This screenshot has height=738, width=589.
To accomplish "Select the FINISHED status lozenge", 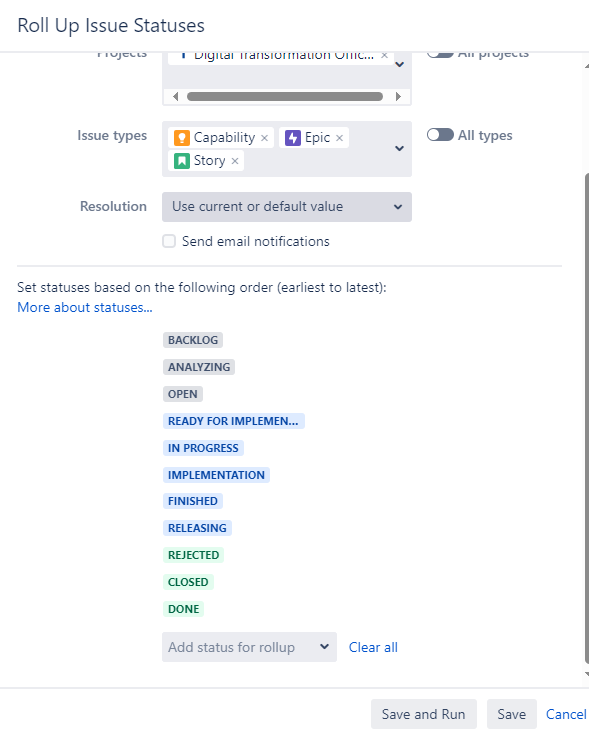I will [x=193, y=501].
